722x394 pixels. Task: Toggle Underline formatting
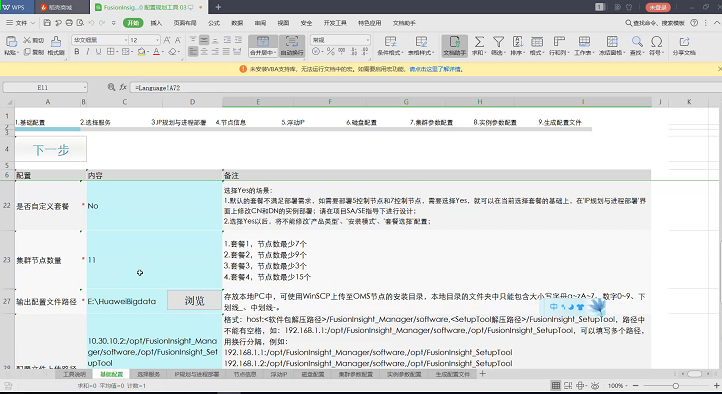[x=98, y=52]
